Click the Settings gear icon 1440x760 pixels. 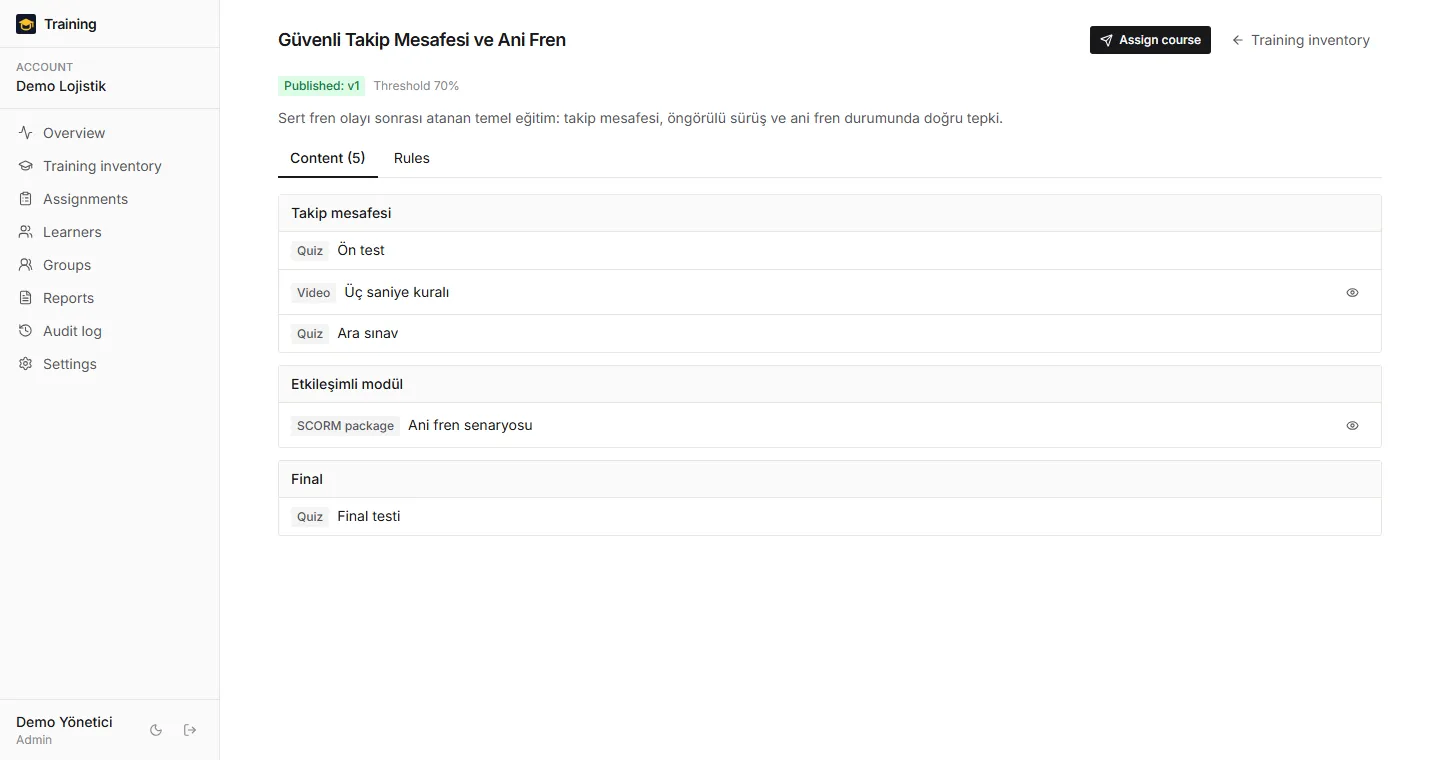click(26, 364)
